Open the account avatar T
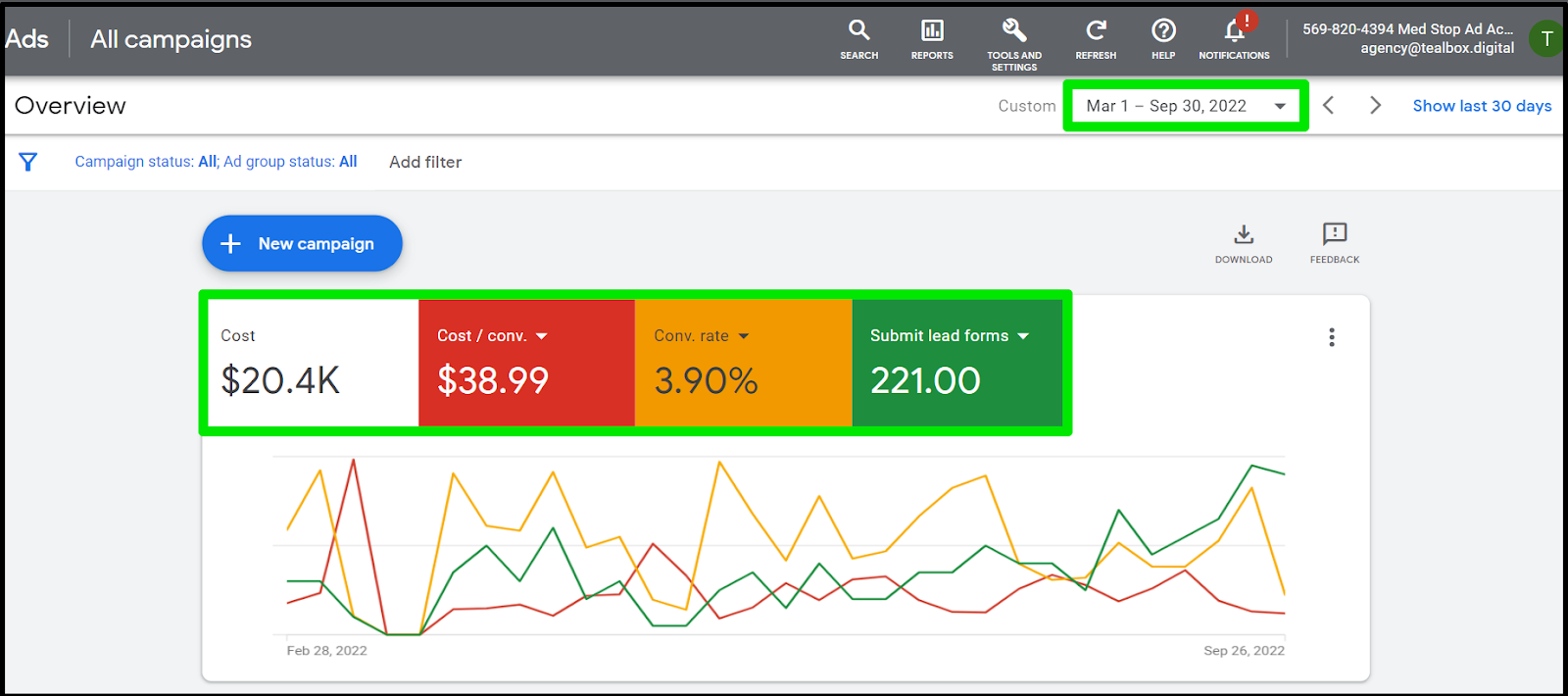This screenshot has height=696, width=1568. [x=1546, y=38]
